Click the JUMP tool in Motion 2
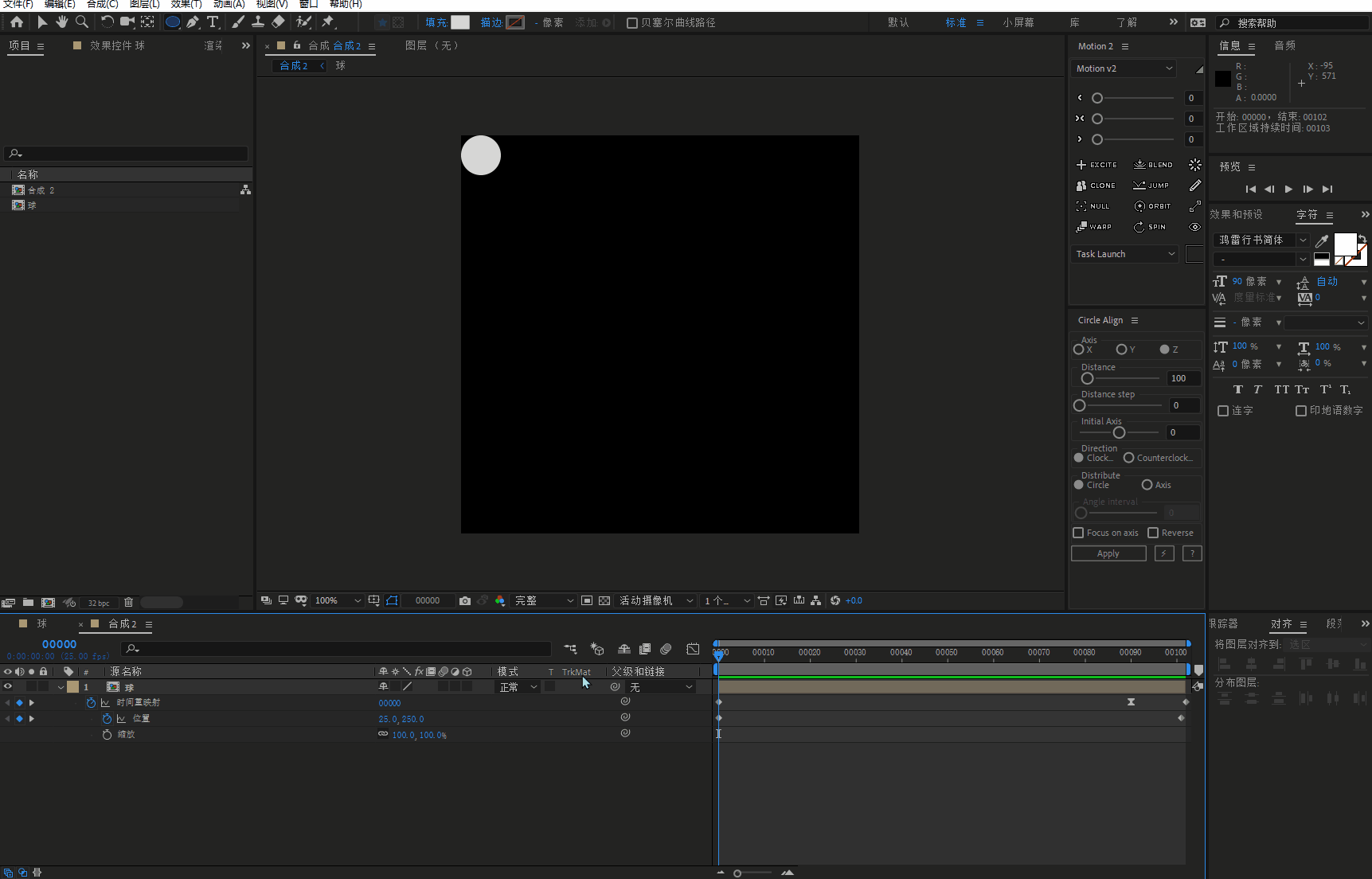This screenshot has width=1372, height=879. 1151,186
